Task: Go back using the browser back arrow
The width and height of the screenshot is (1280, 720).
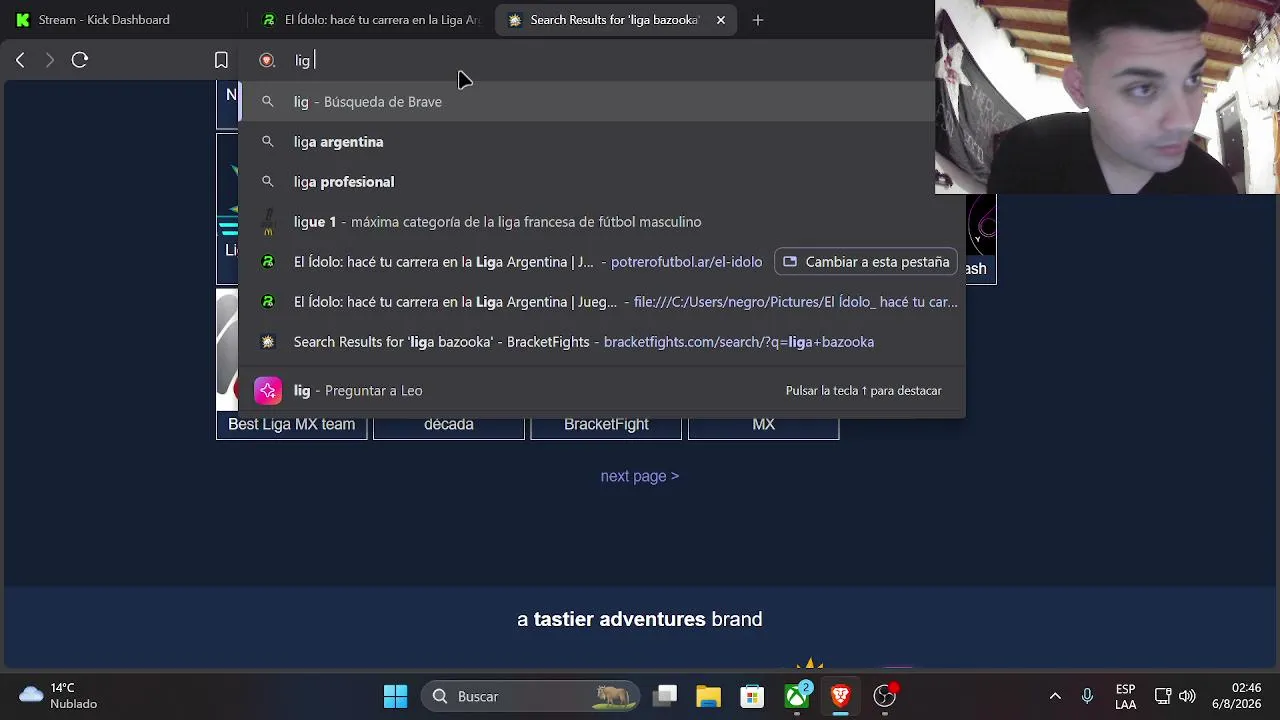Action: pos(20,60)
